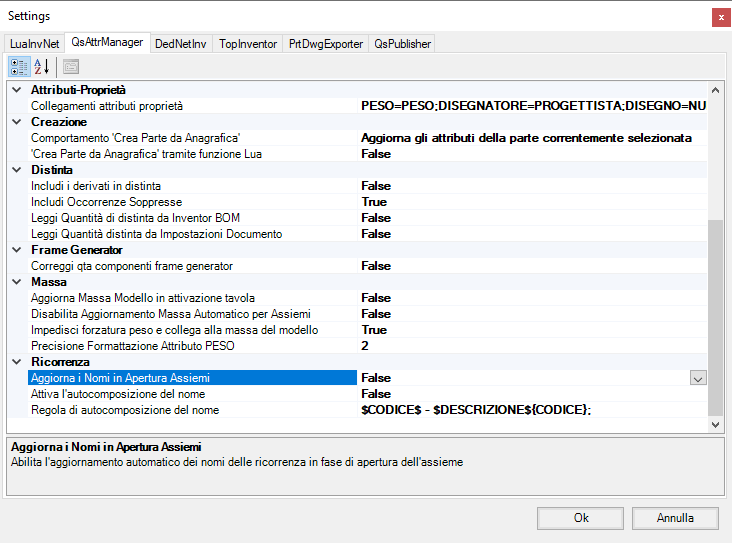The image size is (732, 543).
Task: Switch to Categorized view icon
Action: click(x=19, y=67)
